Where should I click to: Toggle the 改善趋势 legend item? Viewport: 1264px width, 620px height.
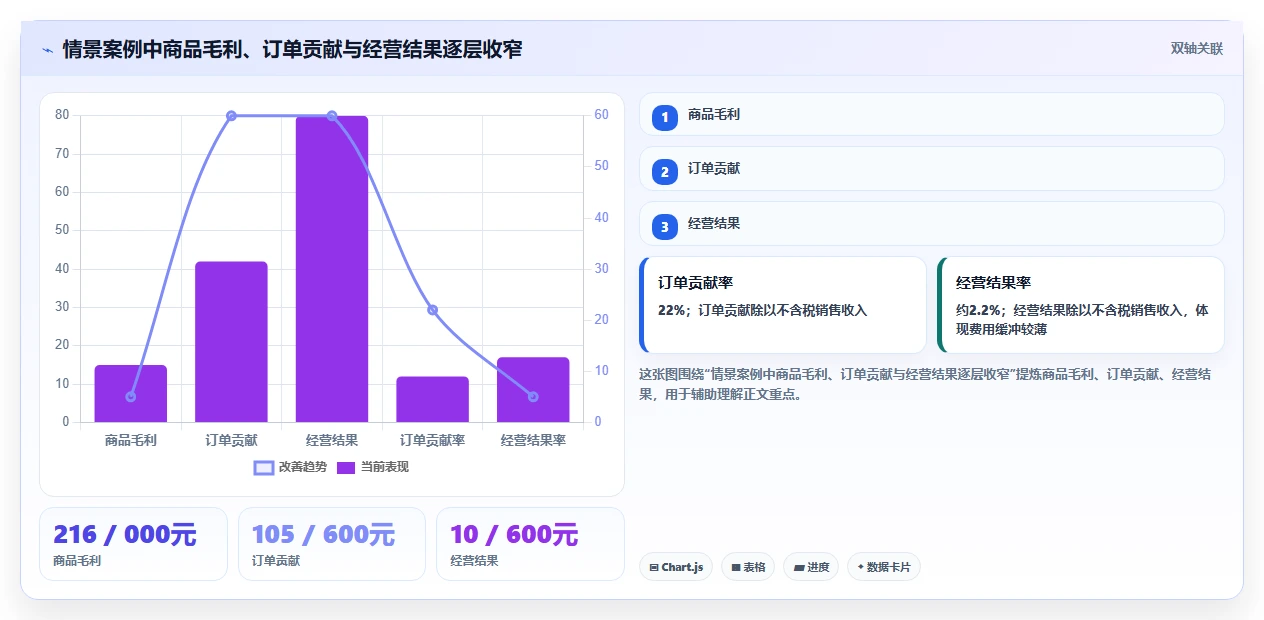coord(290,467)
